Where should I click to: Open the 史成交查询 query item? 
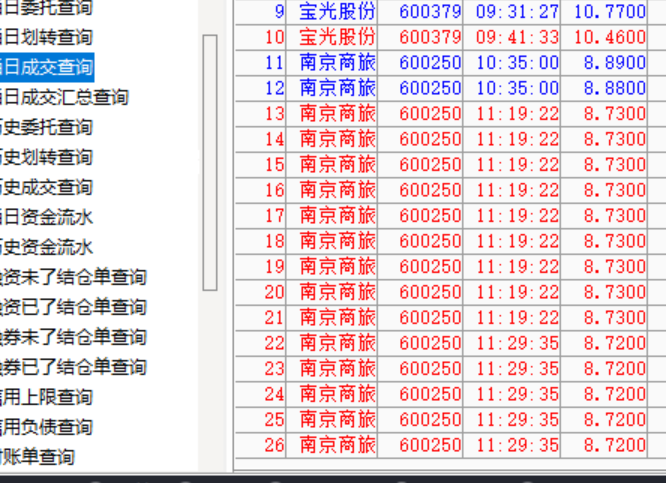pyautogui.click(x=46, y=187)
